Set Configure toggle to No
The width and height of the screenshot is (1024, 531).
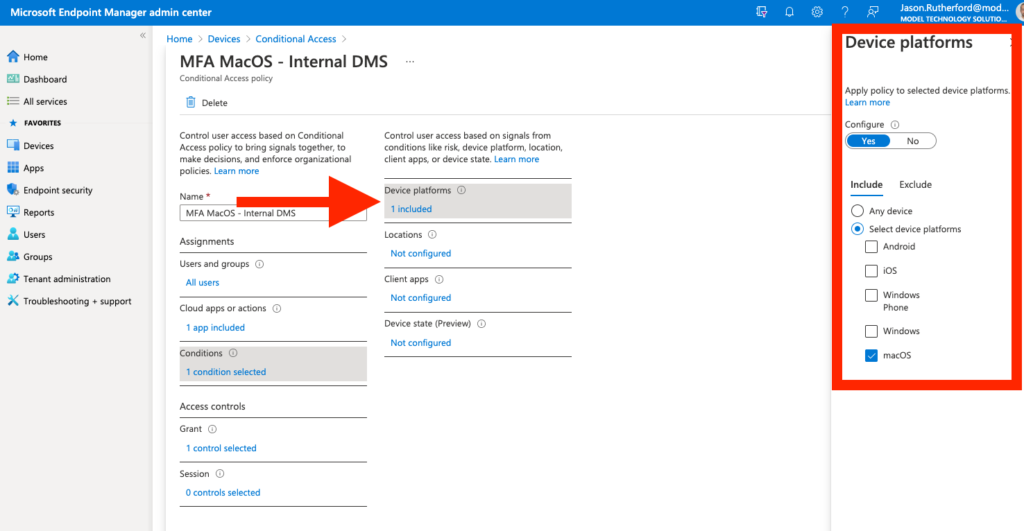[x=913, y=141]
